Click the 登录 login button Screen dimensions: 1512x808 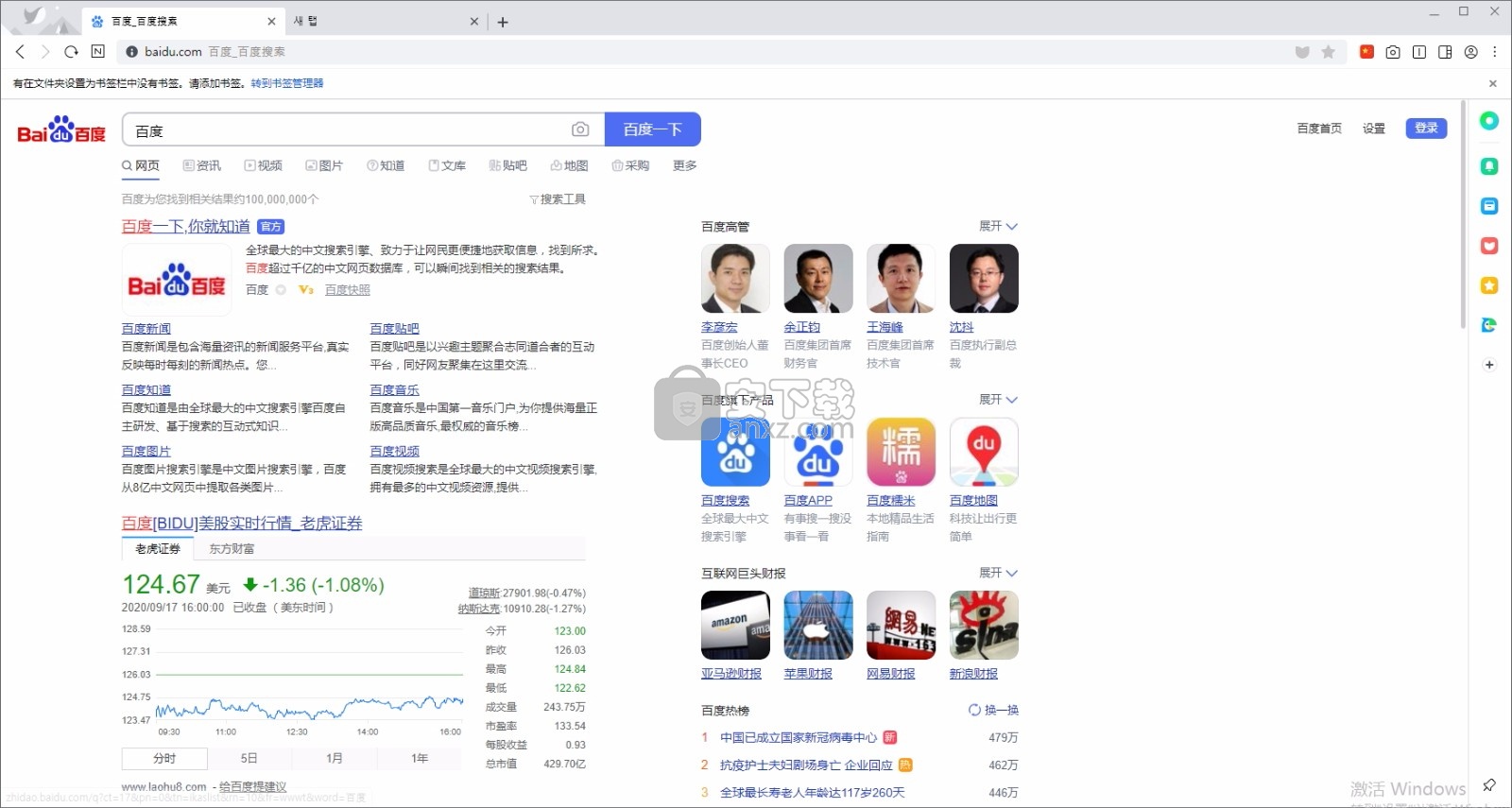click(1427, 128)
